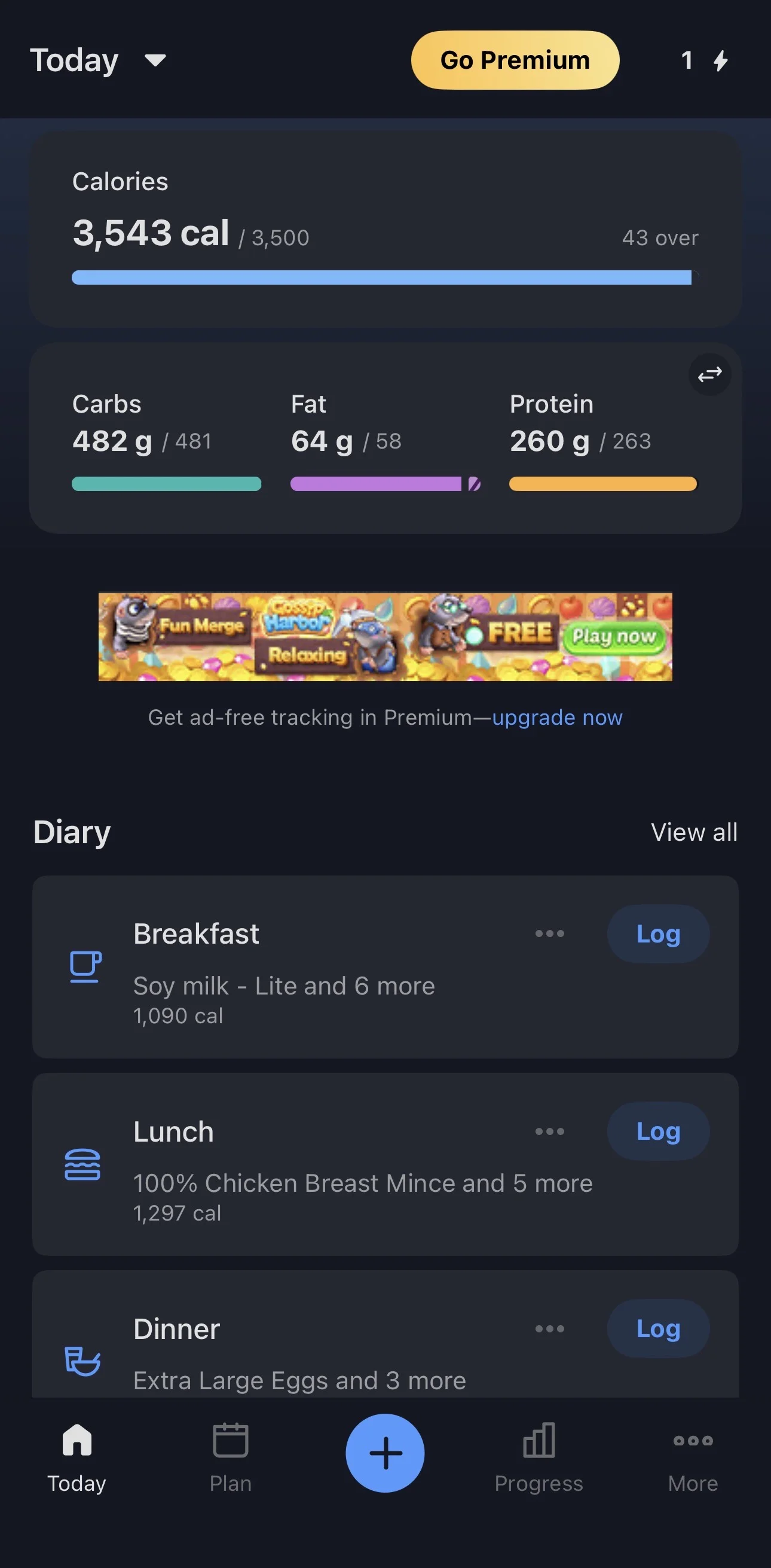Screen dimensions: 771x1568
Task: Tap the Dinner bowl icon
Action: [x=82, y=1361]
